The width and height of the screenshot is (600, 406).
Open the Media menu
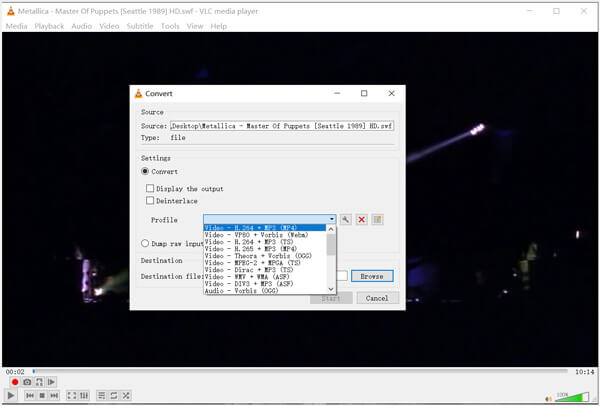16,26
